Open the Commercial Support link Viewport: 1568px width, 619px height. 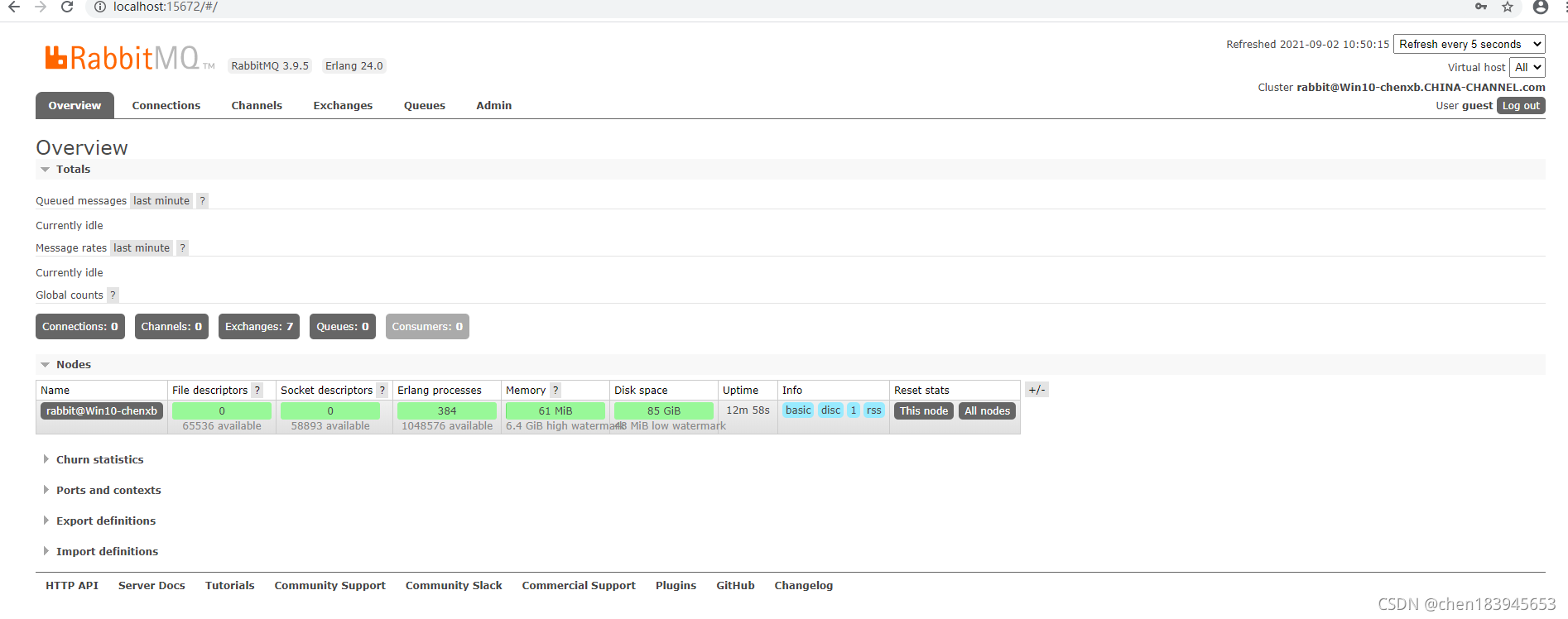tap(579, 585)
